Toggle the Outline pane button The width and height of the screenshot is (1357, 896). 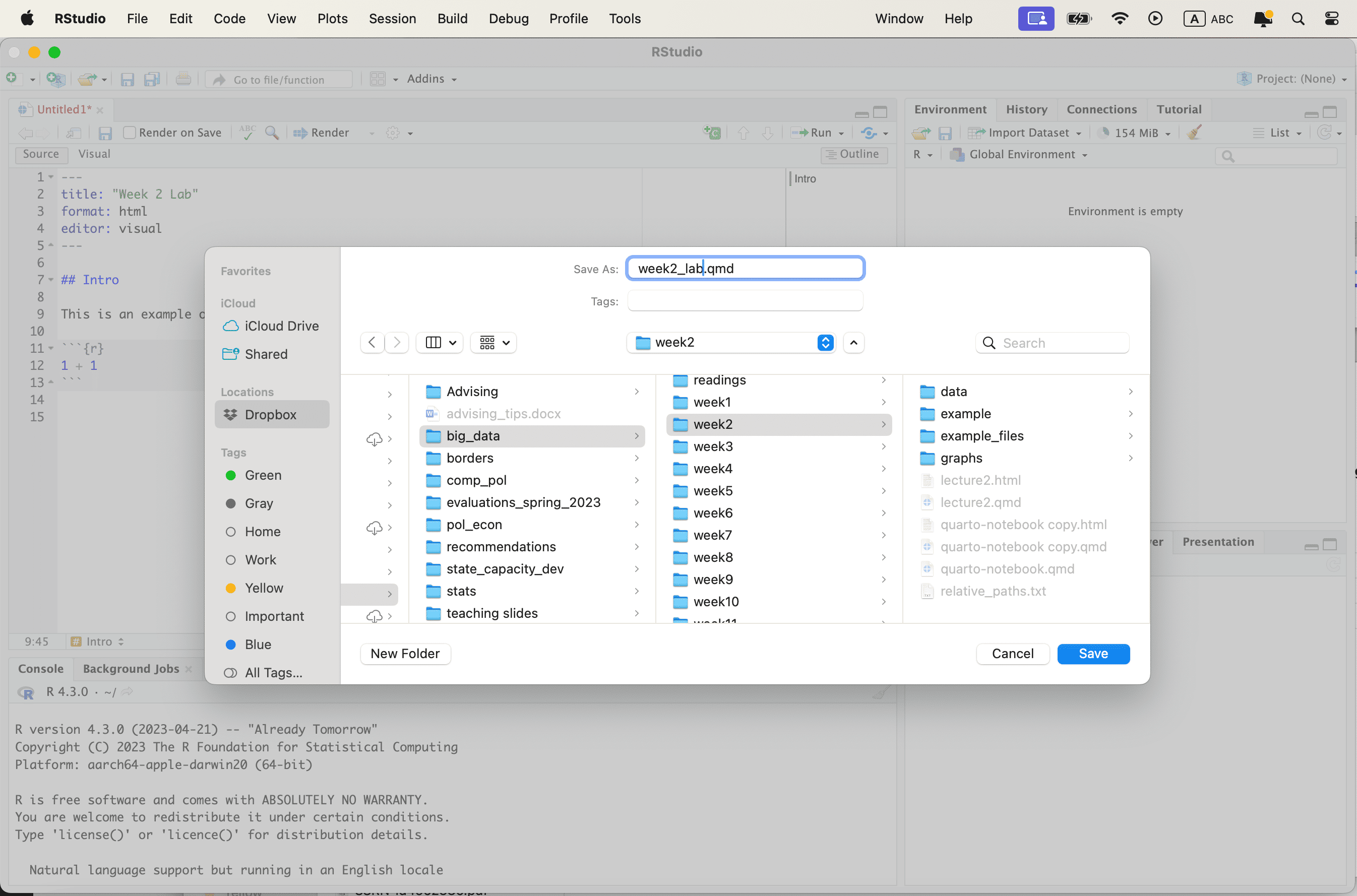coord(853,154)
